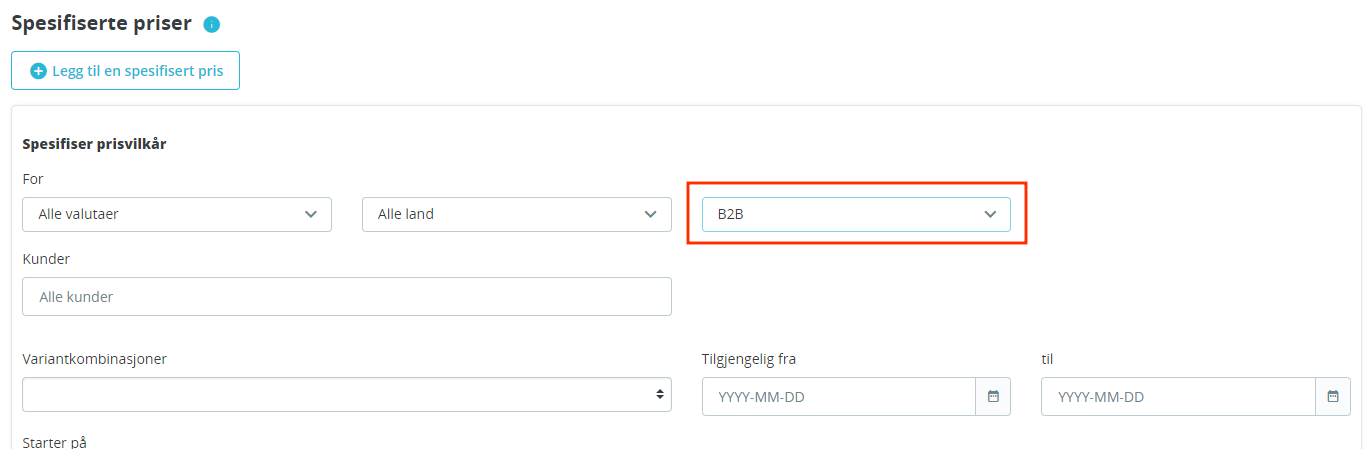This screenshot has height=449, width=1368.
Task: Click the chevron arrow in Alle valutaer
Action: point(311,214)
